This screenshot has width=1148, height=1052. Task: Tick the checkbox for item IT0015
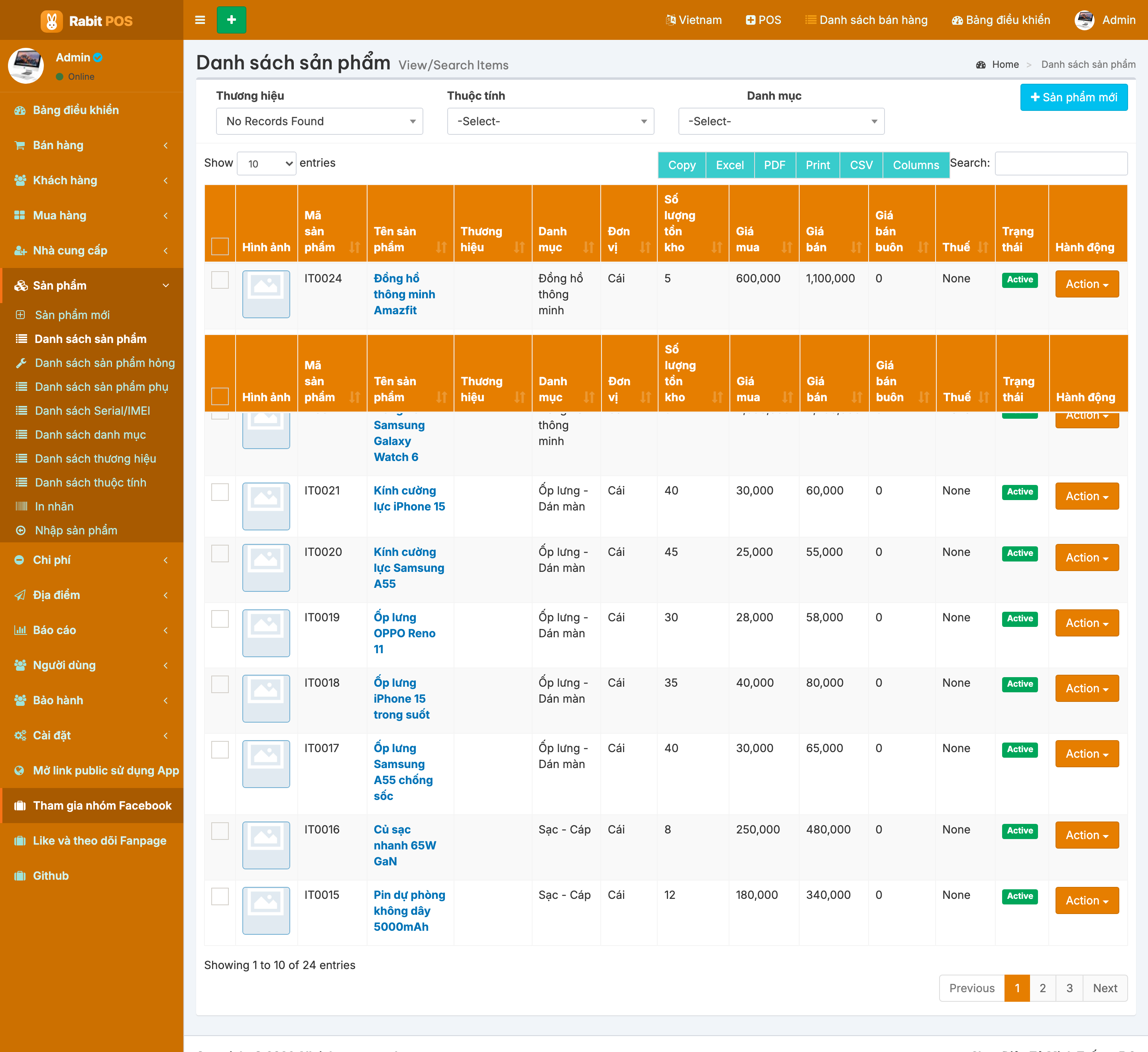pyautogui.click(x=220, y=897)
